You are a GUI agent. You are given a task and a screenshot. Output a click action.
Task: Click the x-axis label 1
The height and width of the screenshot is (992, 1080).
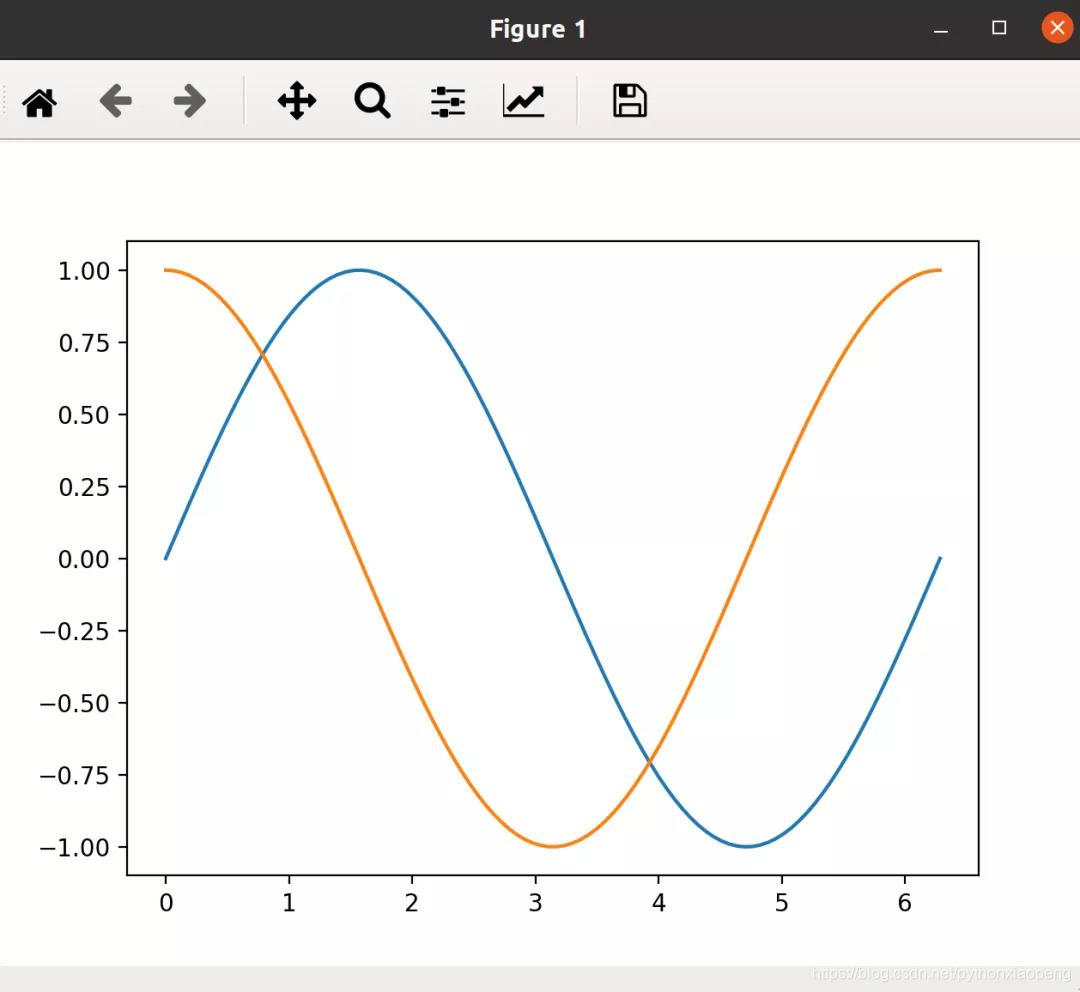click(289, 902)
